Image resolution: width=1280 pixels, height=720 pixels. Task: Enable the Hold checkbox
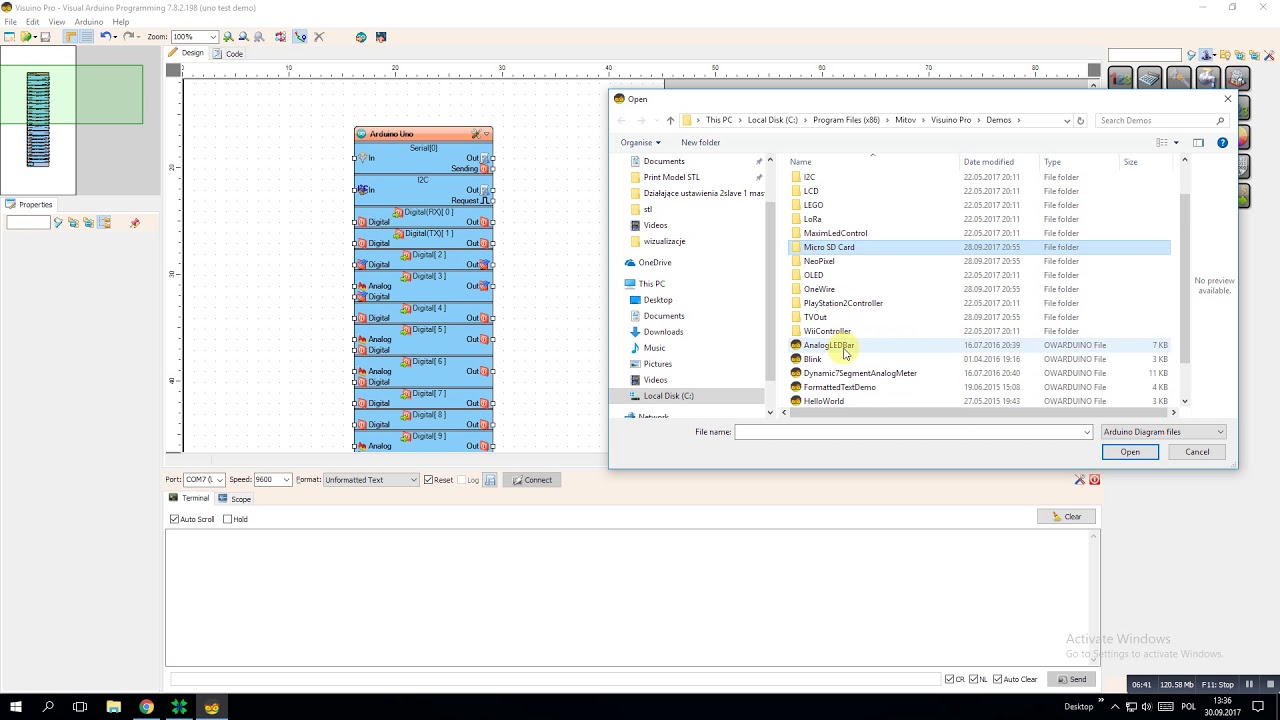click(227, 519)
